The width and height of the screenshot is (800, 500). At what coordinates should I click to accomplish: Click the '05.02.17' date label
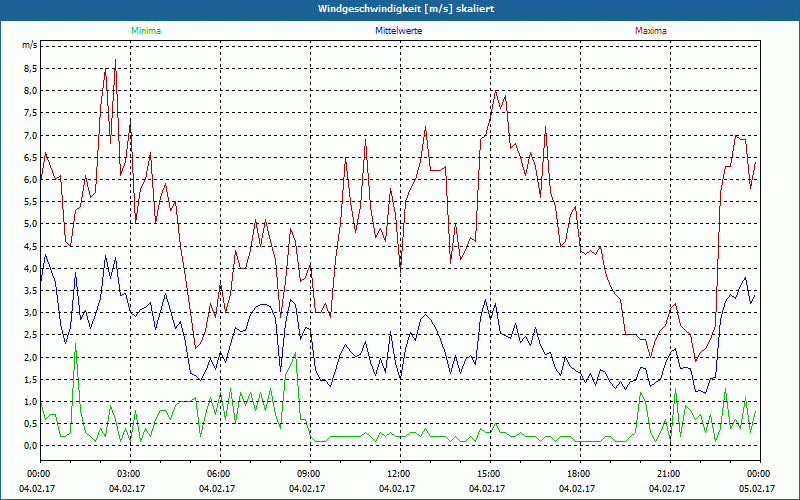pos(758,489)
